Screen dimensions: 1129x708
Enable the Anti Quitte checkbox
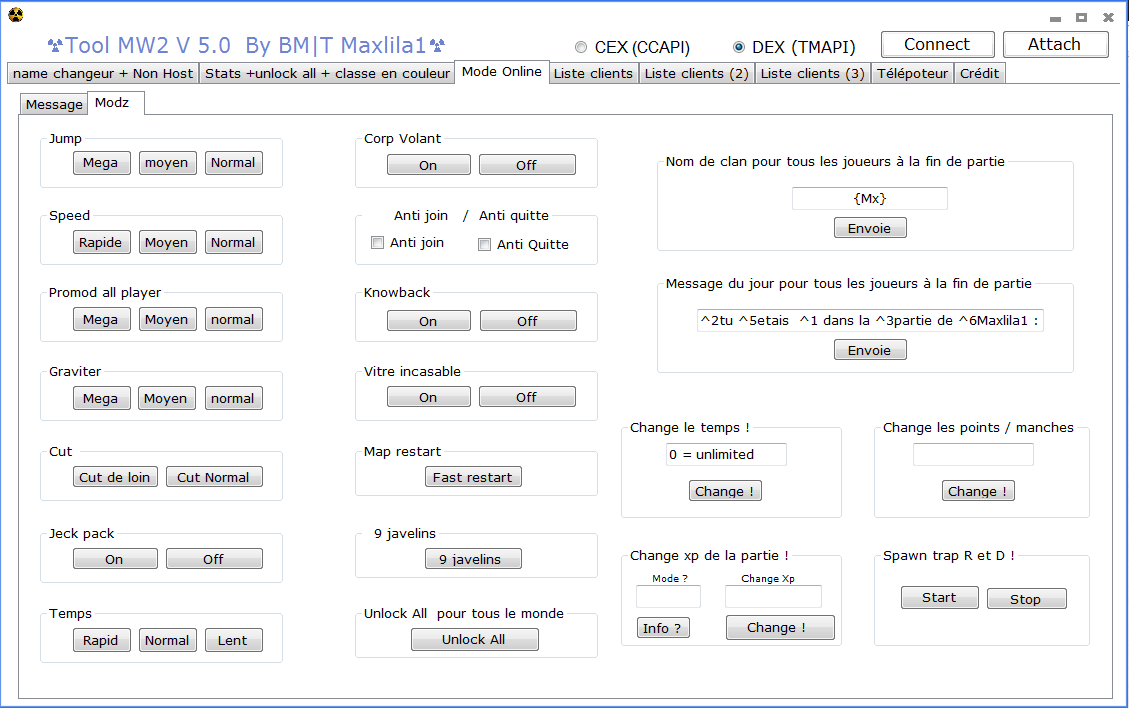pos(485,245)
